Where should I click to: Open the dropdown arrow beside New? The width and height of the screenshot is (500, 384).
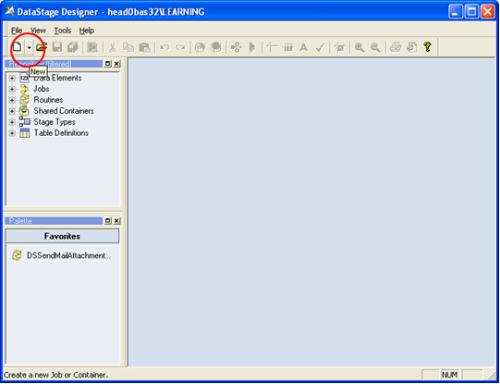click(x=29, y=47)
